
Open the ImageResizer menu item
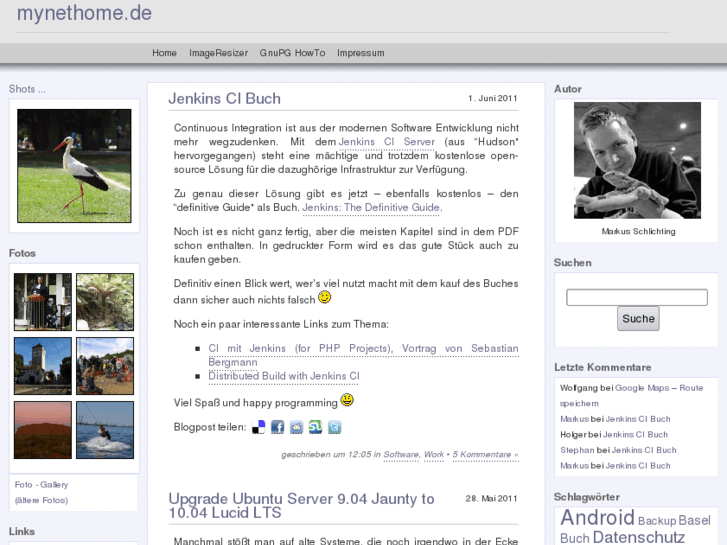click(218, 53)
